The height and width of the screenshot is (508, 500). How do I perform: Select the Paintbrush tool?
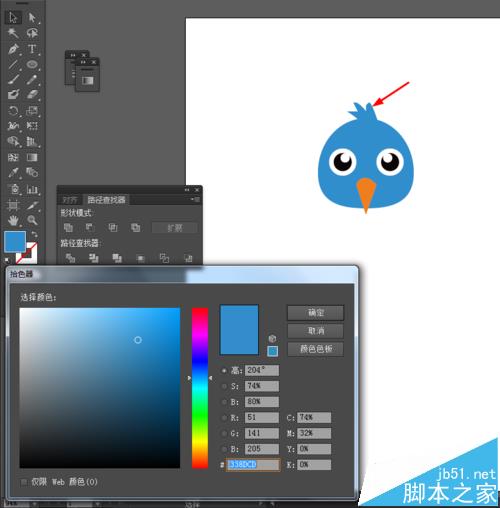(x=13, y=80)
